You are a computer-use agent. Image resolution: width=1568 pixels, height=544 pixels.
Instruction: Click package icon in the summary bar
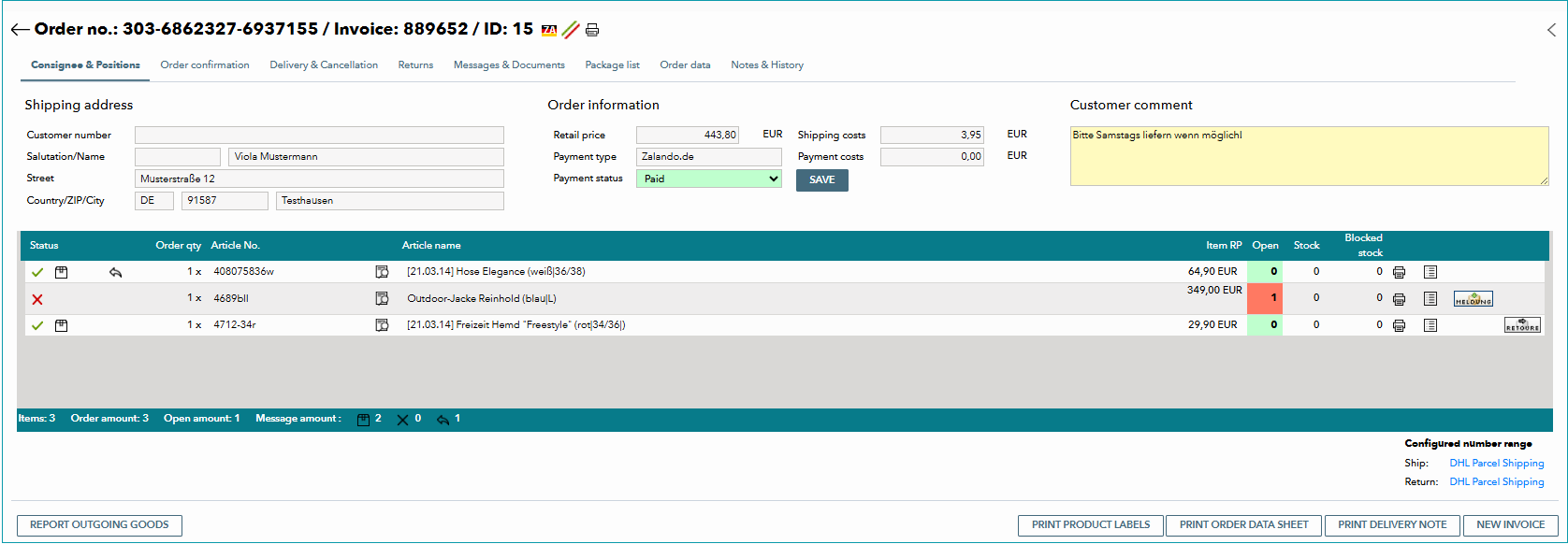point(363,420)
